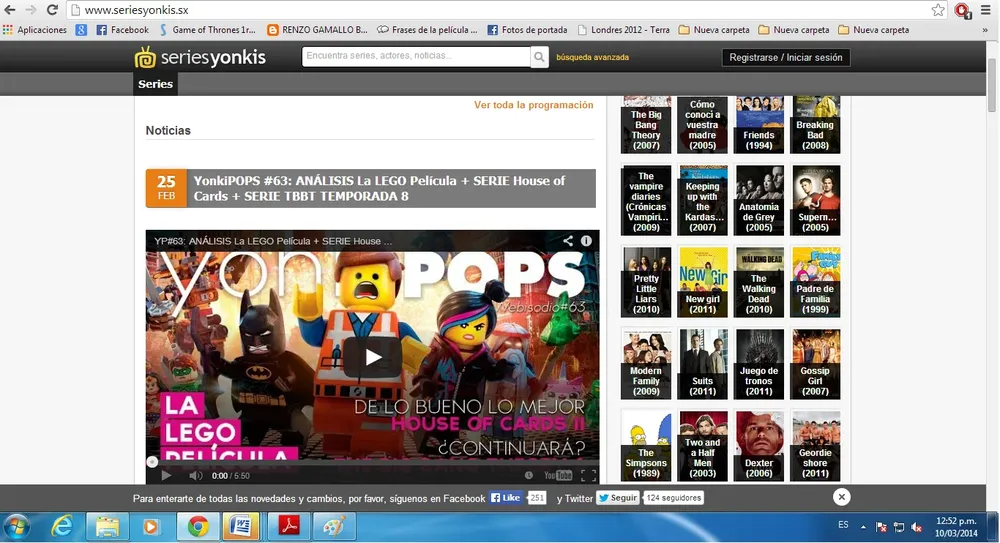Open The Simpsons (1989) thumbnail

tap(646, 446)
